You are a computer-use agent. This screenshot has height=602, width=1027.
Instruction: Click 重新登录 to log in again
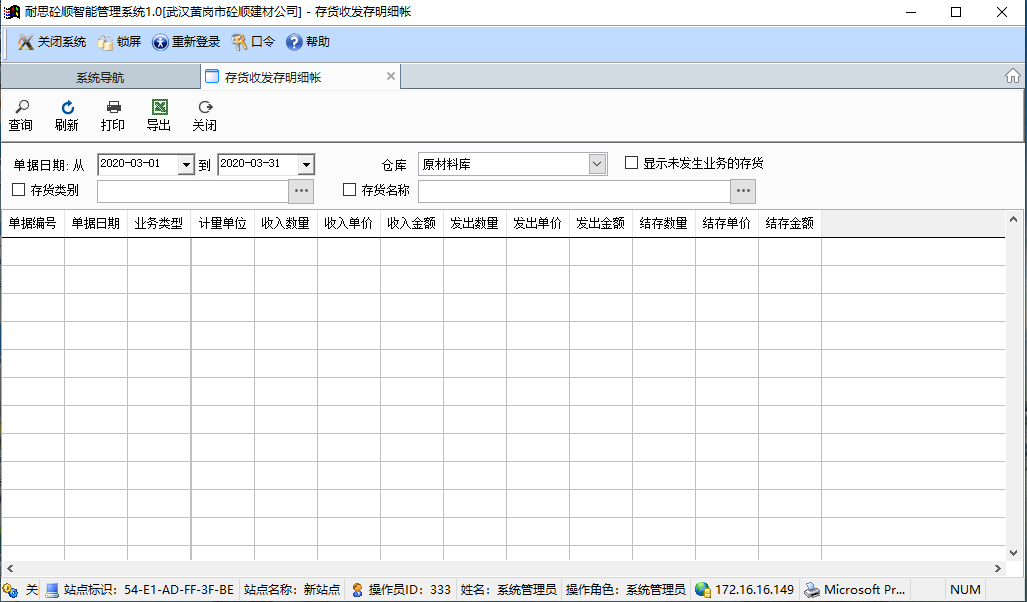186,42
